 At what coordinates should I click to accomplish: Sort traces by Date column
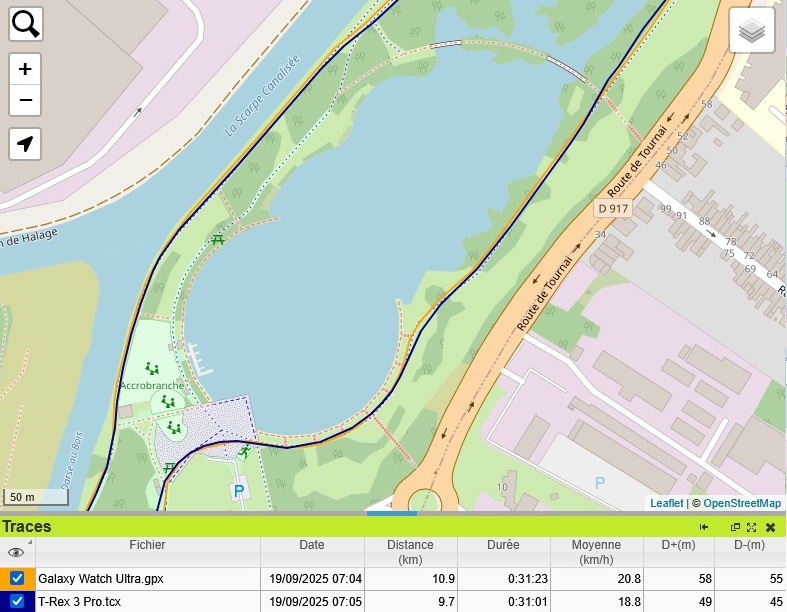312,545
